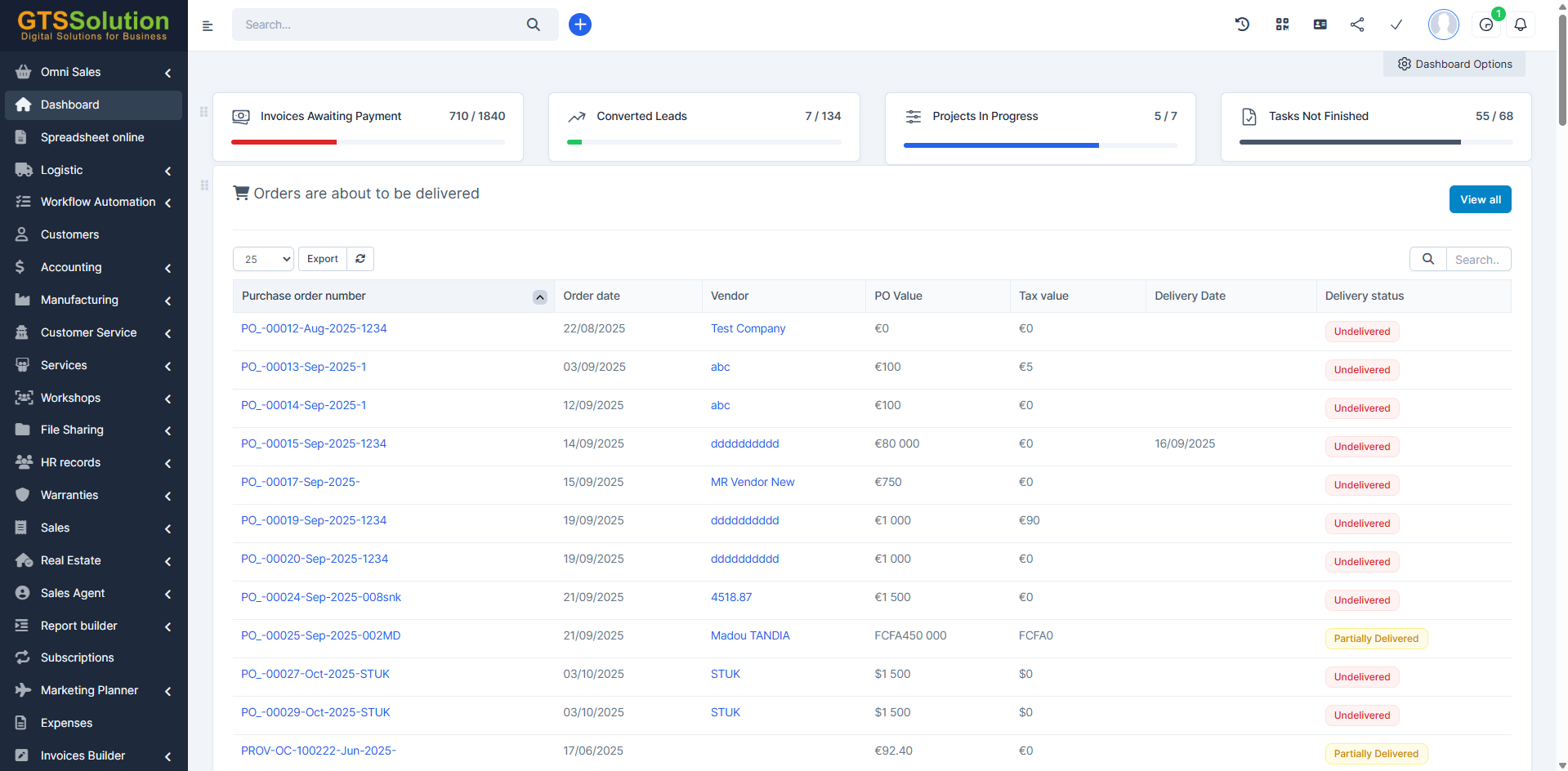The image size is (1568, 771).
Task: Open the 25 rows per page dropdown
Action: [x=263, y=259]
